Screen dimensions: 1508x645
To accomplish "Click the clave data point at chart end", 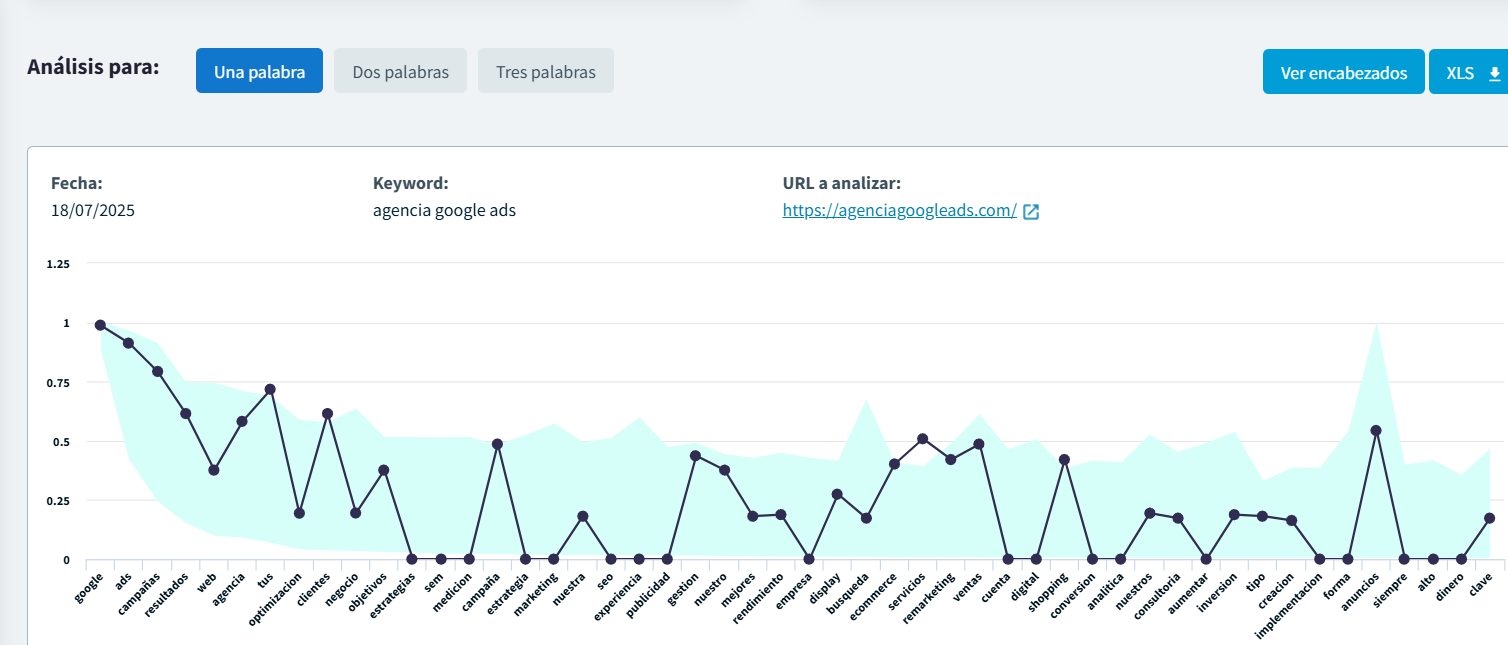I will point(1489,518).
